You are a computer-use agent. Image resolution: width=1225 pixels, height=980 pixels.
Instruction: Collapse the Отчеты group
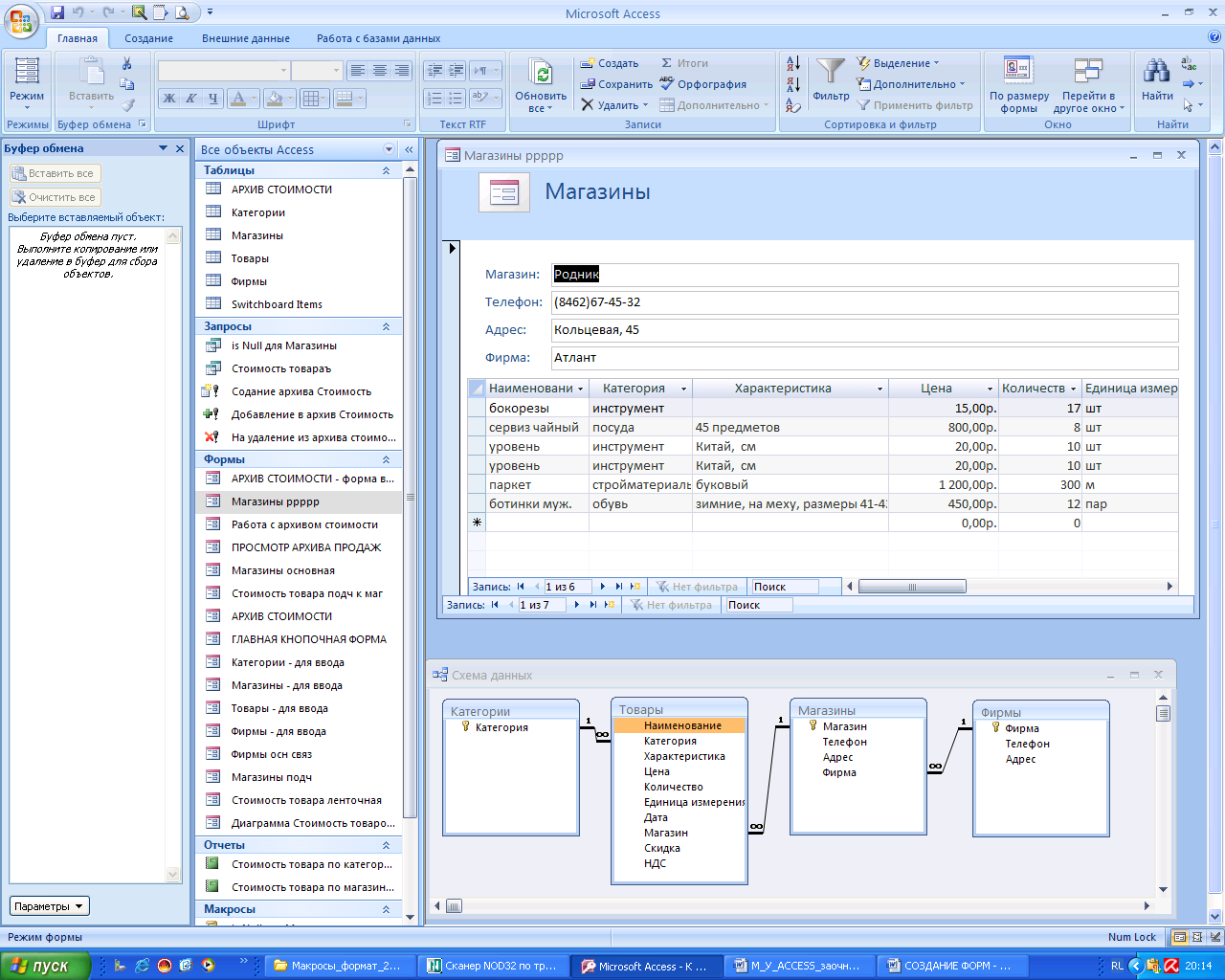(x=387, y=845)
